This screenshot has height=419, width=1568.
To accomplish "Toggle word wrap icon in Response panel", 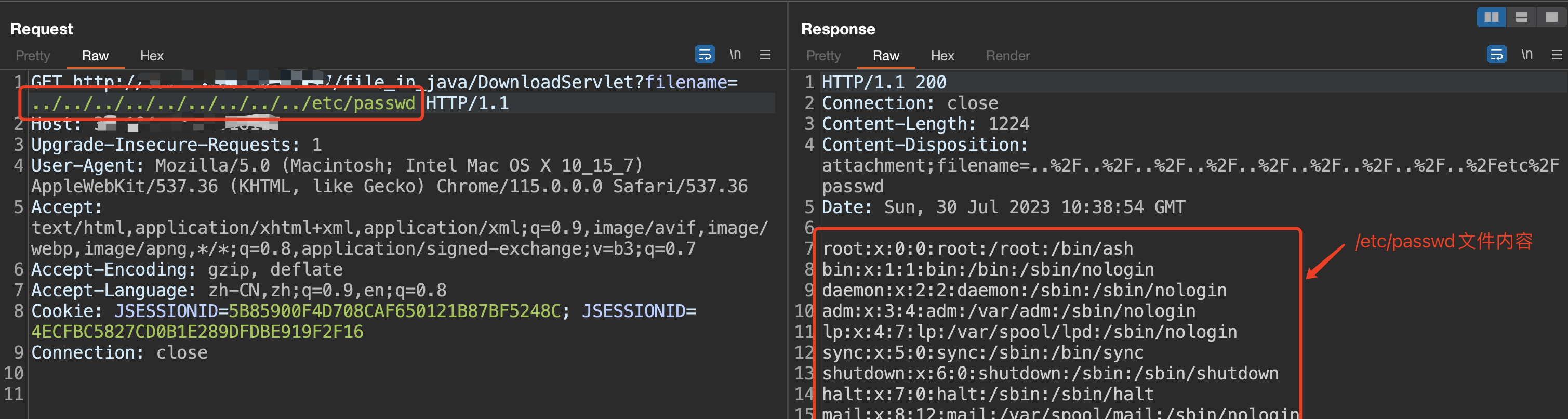I will (x=1496, y=55).
